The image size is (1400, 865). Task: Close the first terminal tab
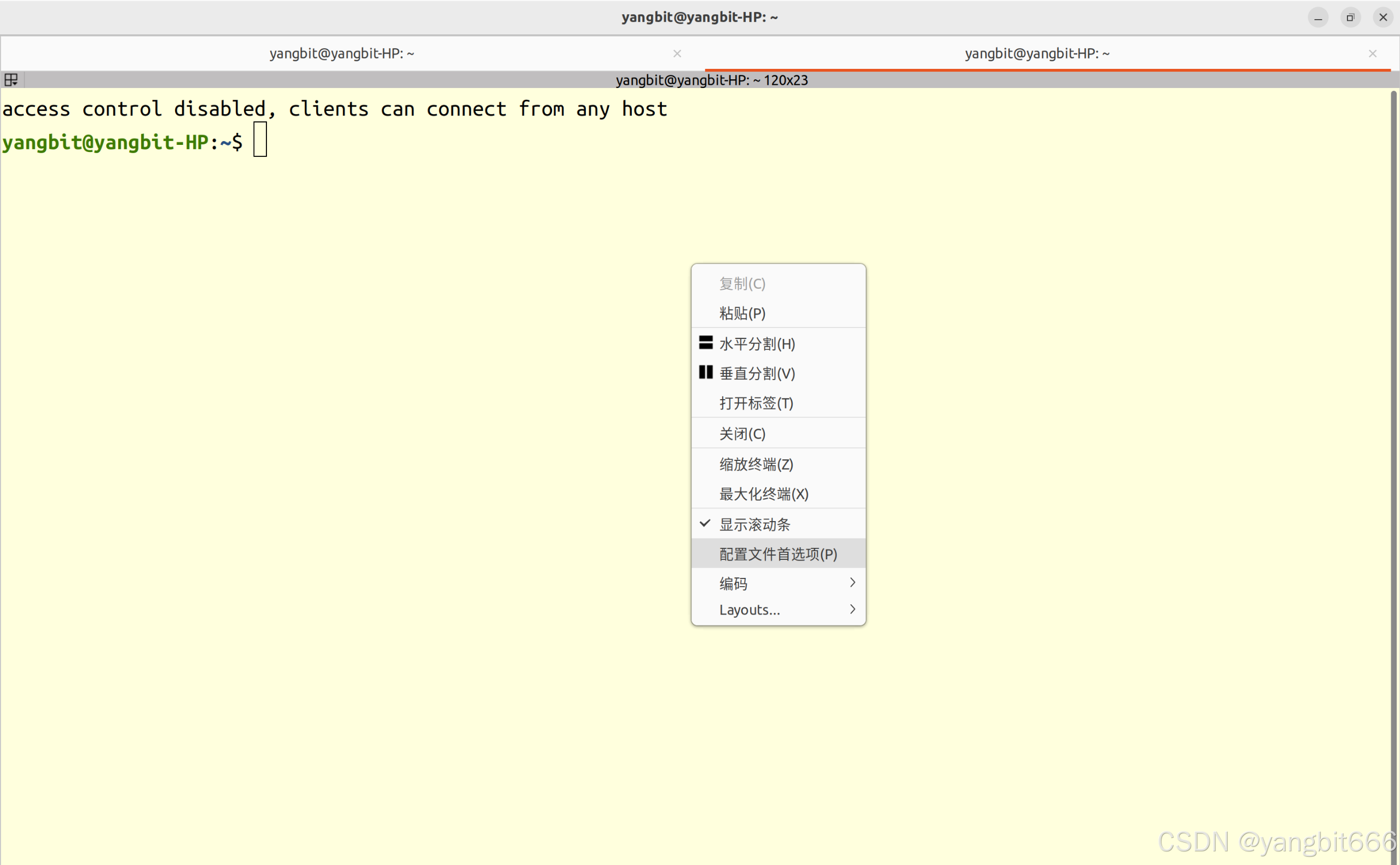(677, 53)
